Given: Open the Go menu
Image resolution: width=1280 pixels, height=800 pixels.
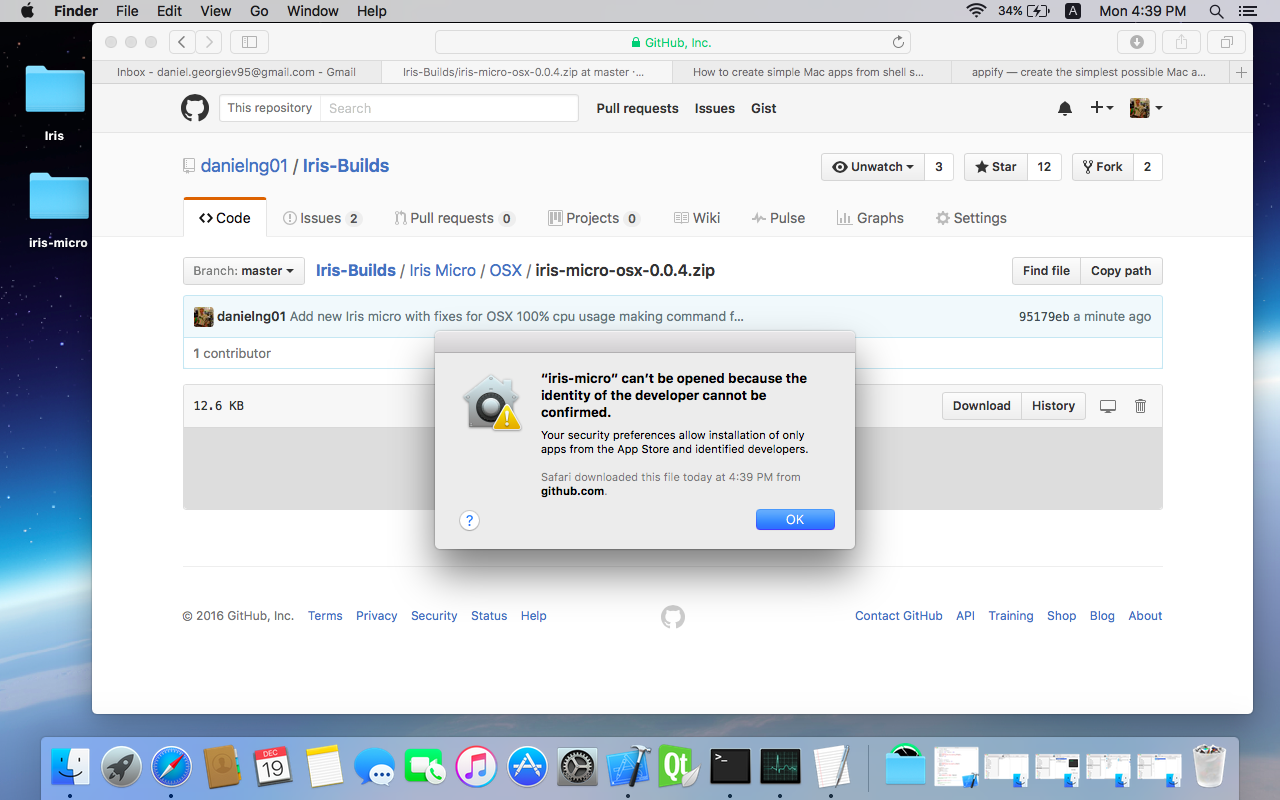Looking at the screenshot, I should pos(259,11).
